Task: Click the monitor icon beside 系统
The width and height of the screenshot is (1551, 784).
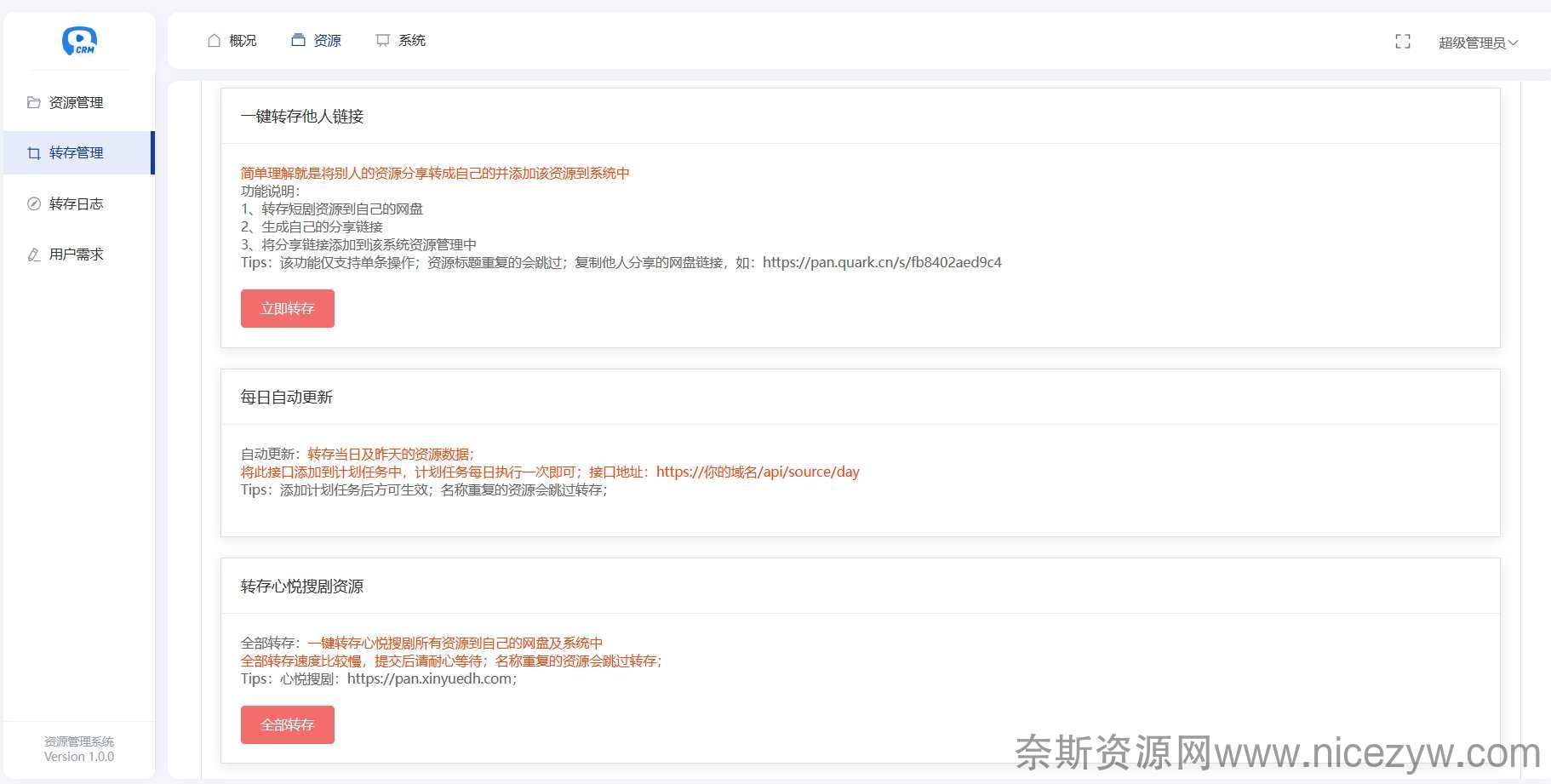Action: 383,41
